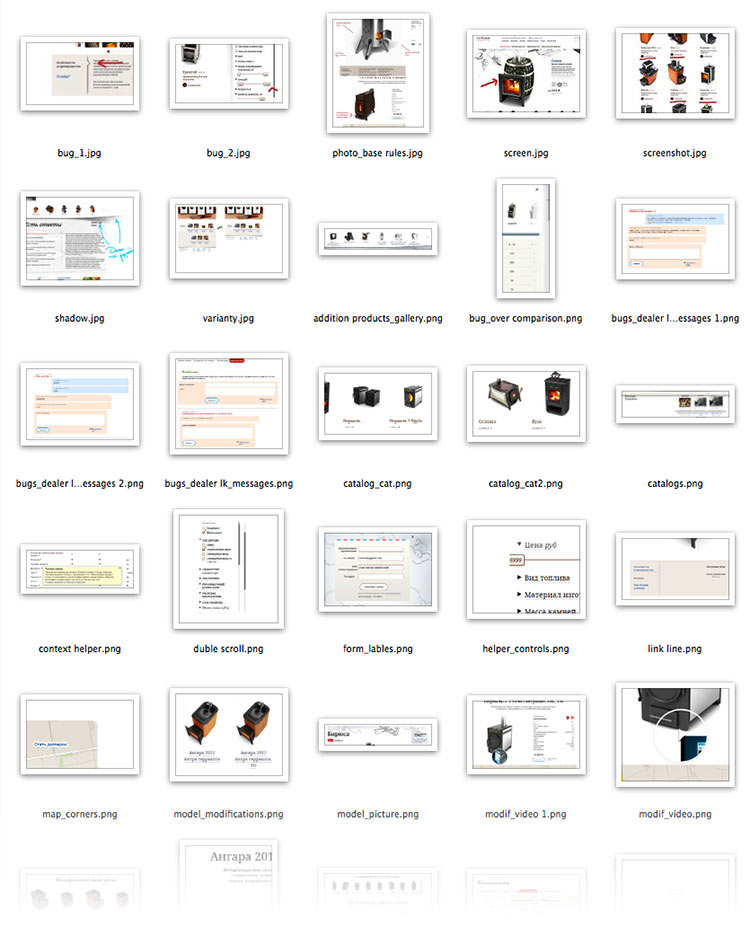
Task: Click the photo_base rules.jpg thumbnail
Action: click(x=377, y=73)
